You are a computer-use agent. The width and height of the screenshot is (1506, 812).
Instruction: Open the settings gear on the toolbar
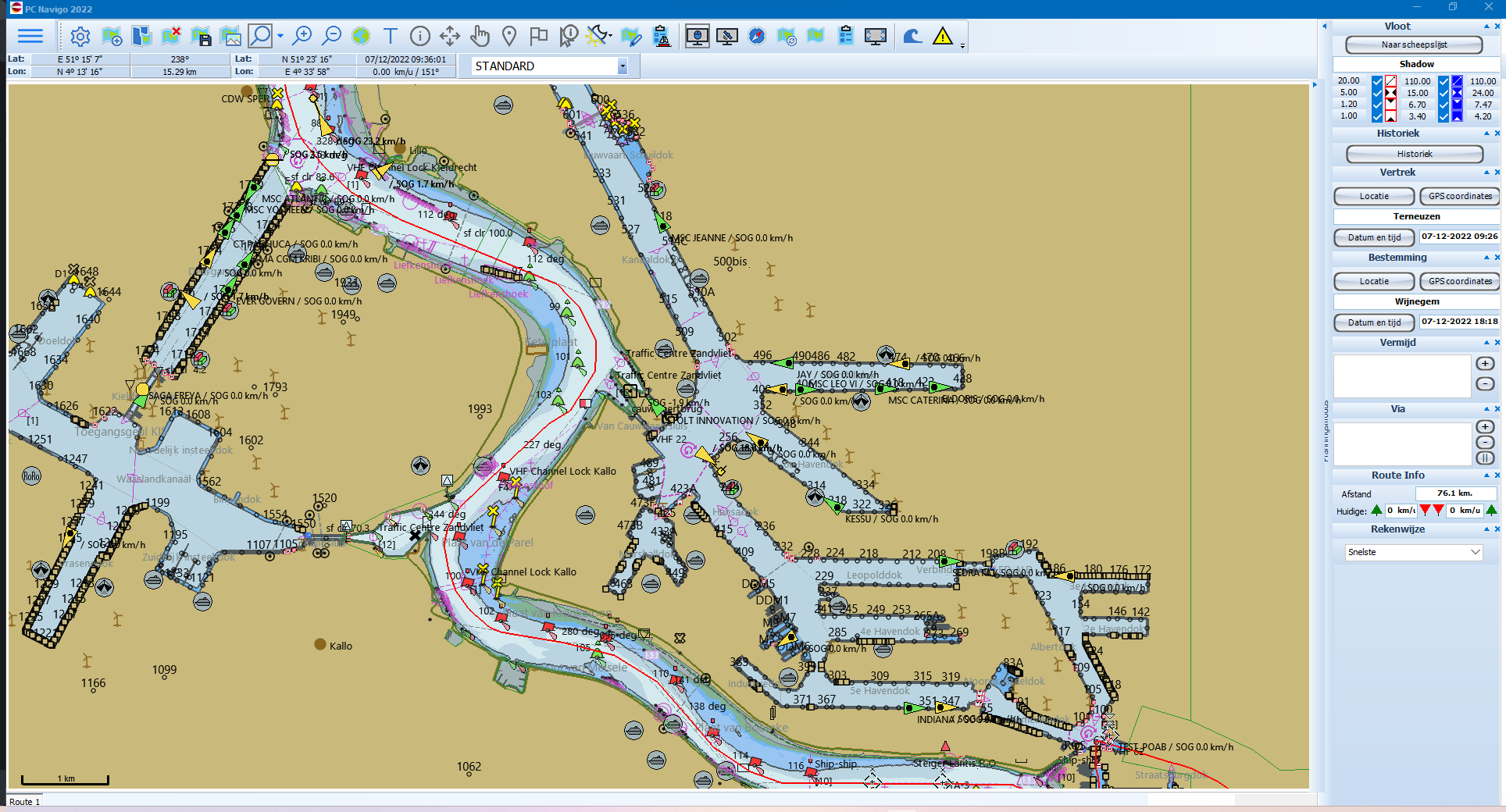point(80,36)
